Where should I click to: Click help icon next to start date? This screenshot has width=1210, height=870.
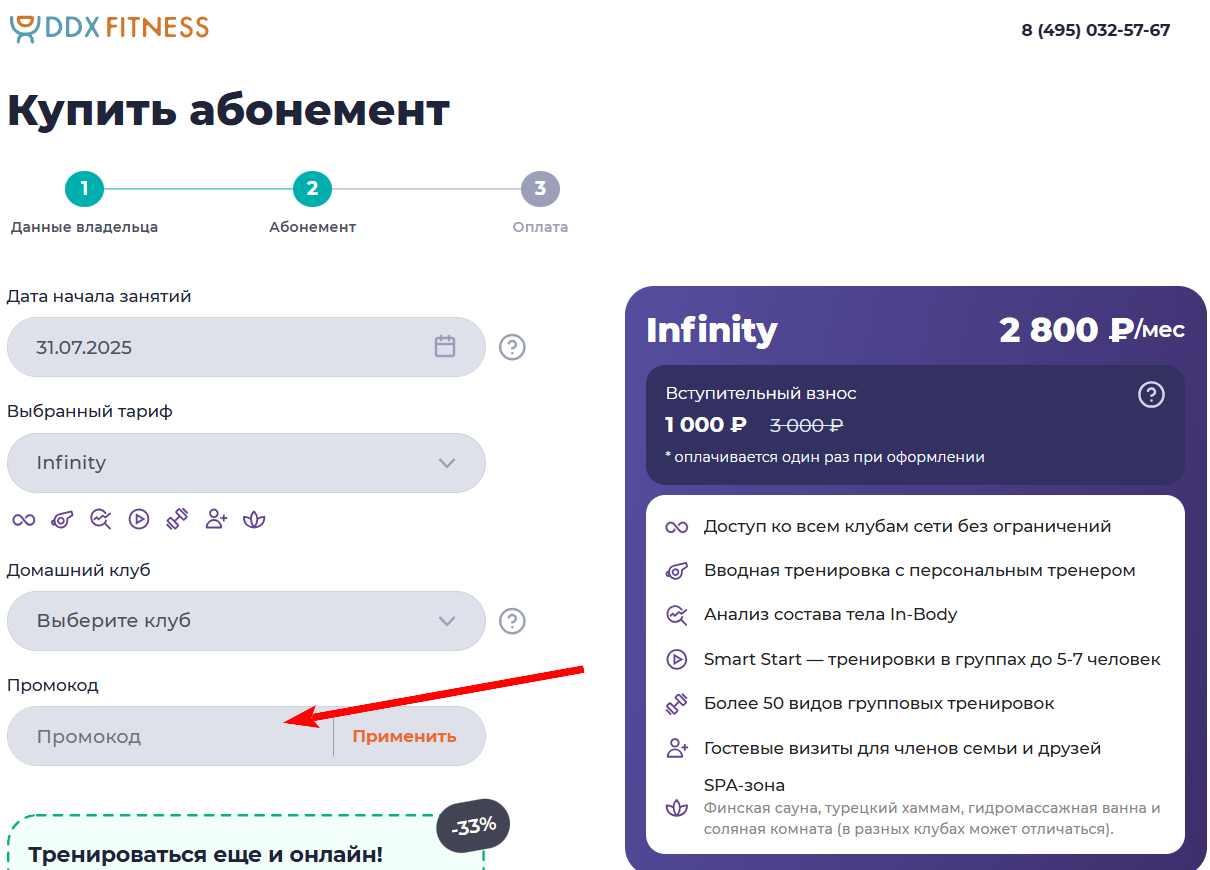[512, 347]
